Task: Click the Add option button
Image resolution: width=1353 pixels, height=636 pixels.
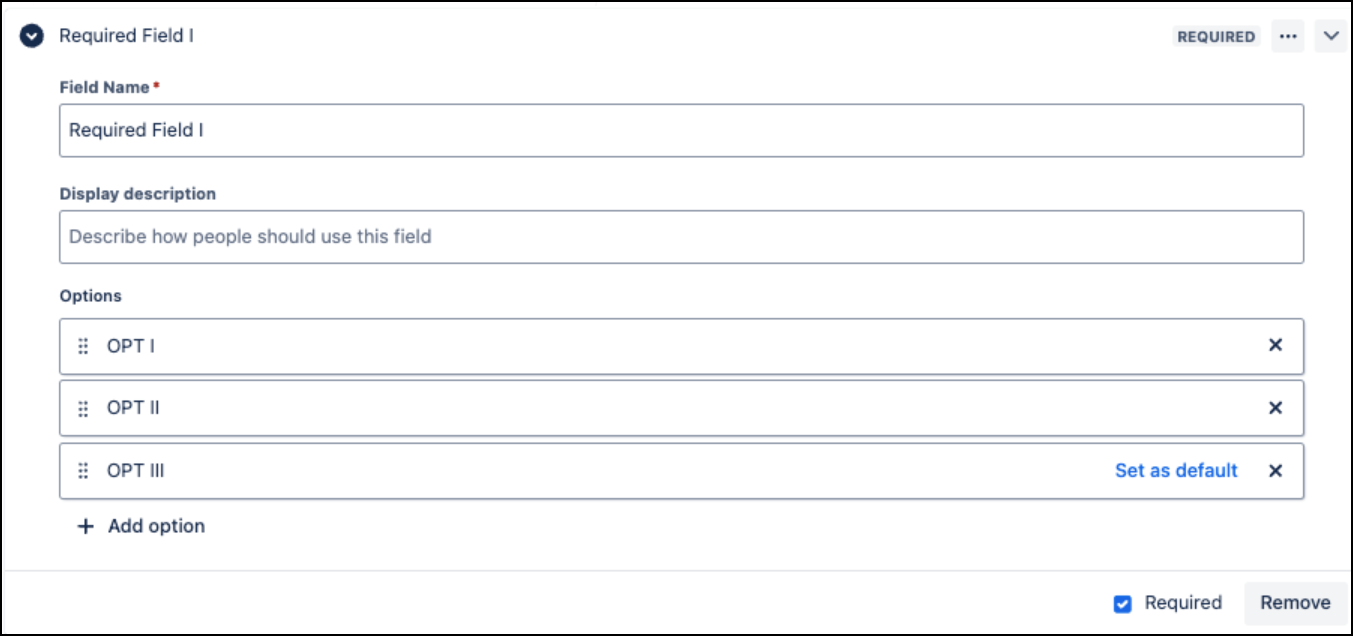Action: tap(156, 526)
